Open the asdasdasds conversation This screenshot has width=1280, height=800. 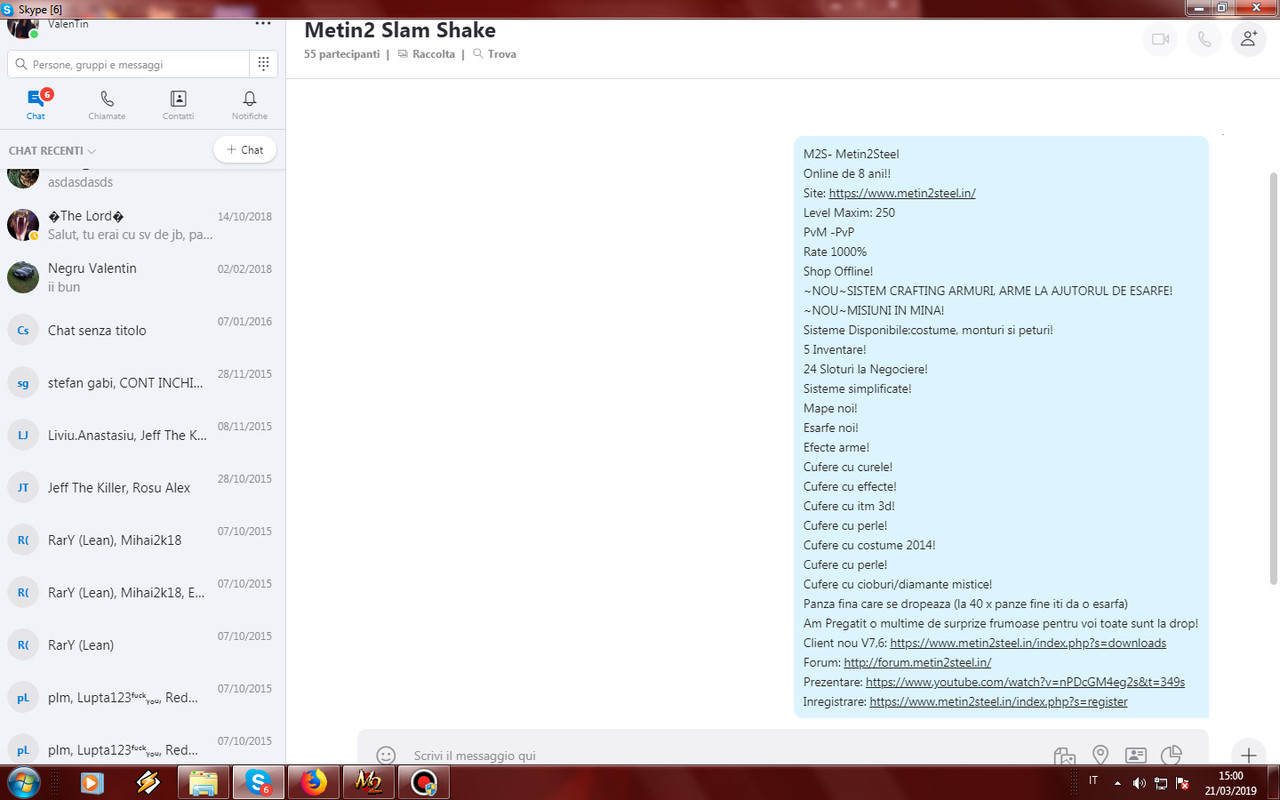pyautogui.click(x=142, y=180)
